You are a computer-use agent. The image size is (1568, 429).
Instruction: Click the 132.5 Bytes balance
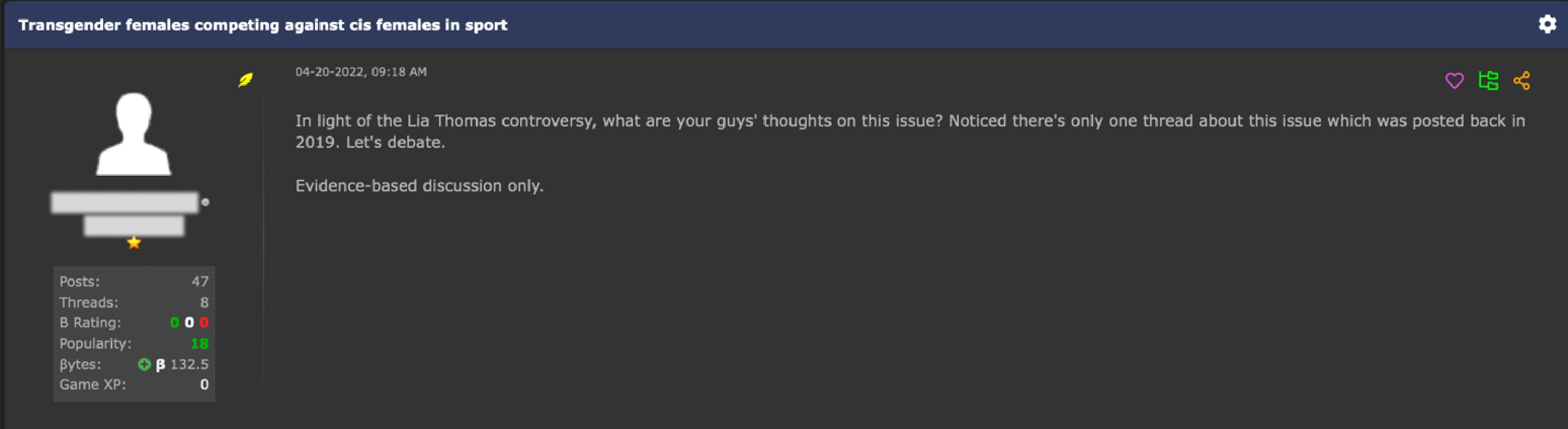coord(188,364)
